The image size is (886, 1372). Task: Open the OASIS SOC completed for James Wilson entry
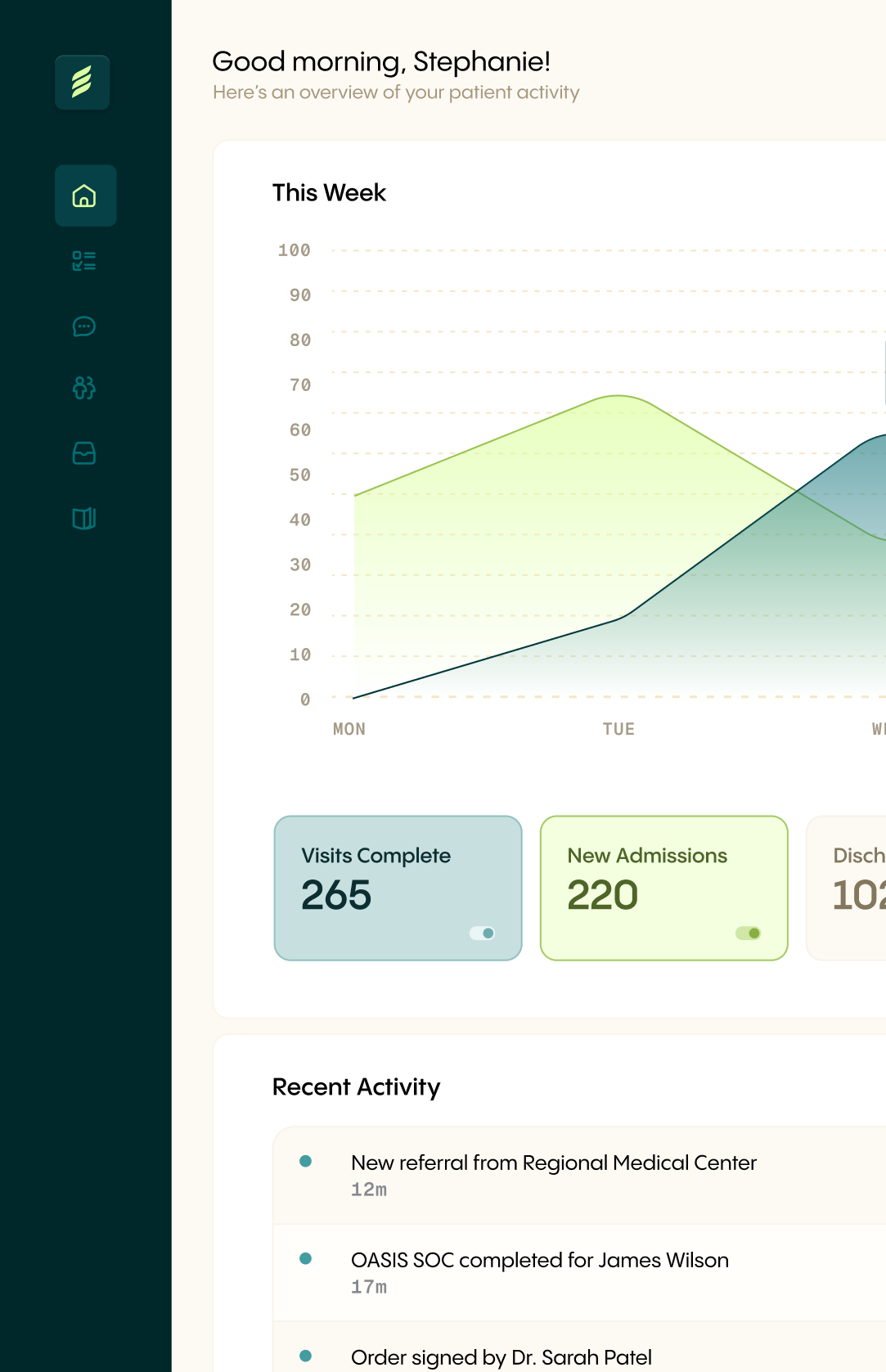point(579,1273)
